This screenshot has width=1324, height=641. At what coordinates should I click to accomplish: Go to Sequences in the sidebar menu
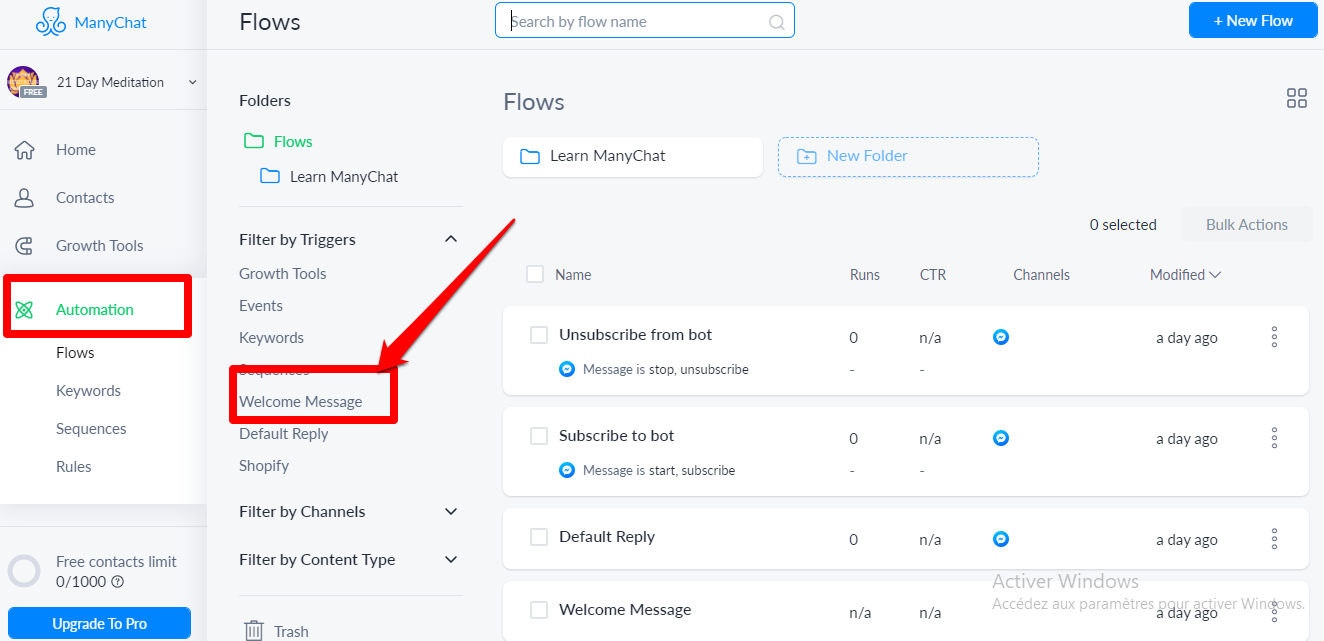(91, 429)
